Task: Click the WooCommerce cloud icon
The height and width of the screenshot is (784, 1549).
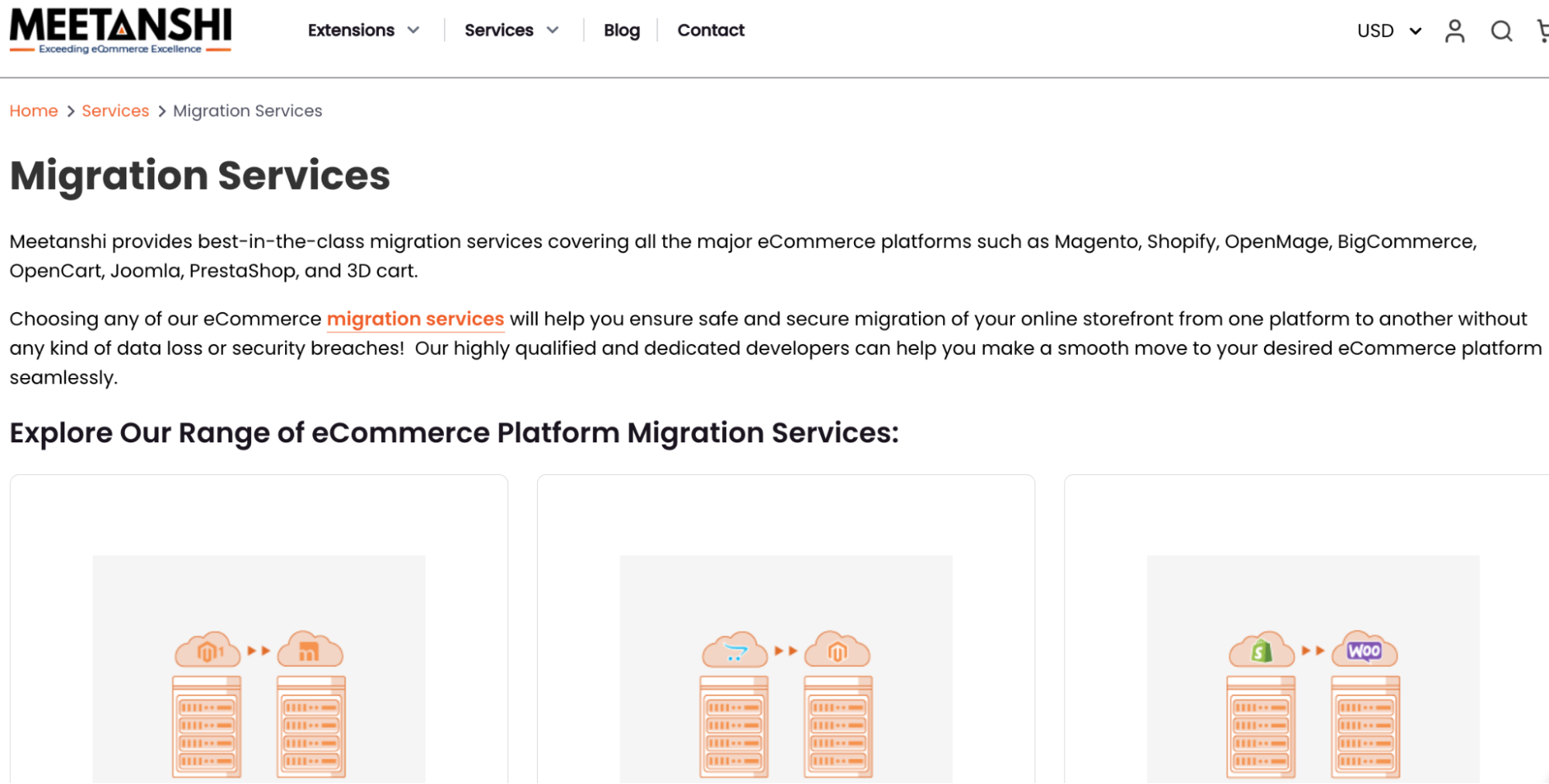Action: pos(1364,650)
